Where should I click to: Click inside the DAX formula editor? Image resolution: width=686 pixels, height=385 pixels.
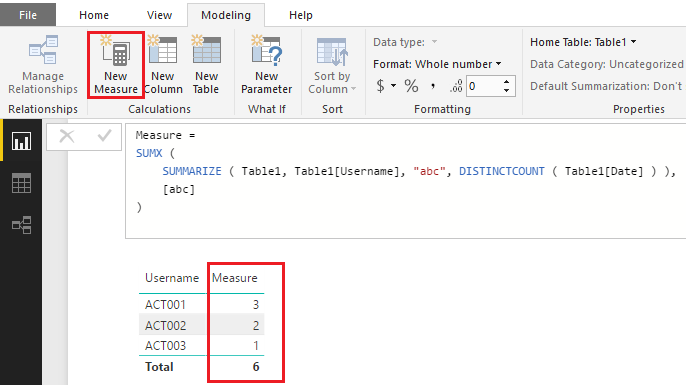pos(406,181)
